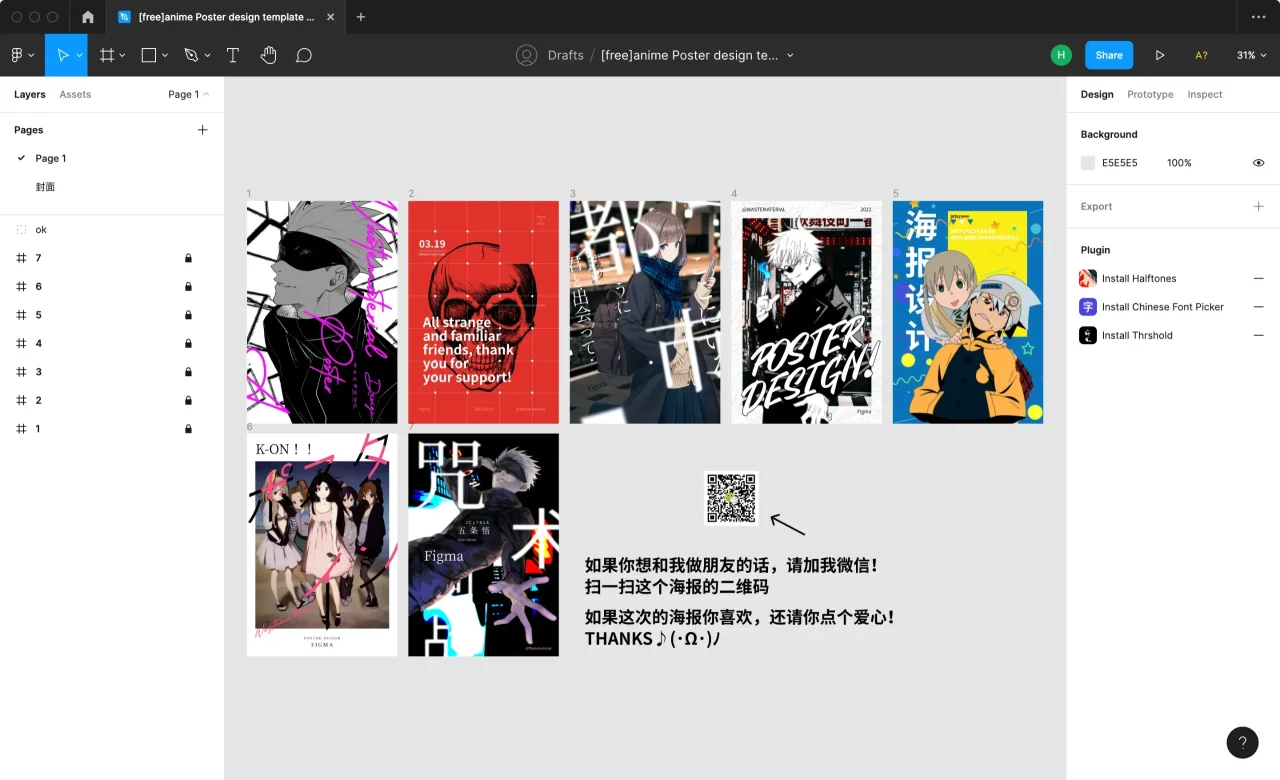Add a new page with plus icon
This screenshot has height=780, width=1280.
(203, 130)
